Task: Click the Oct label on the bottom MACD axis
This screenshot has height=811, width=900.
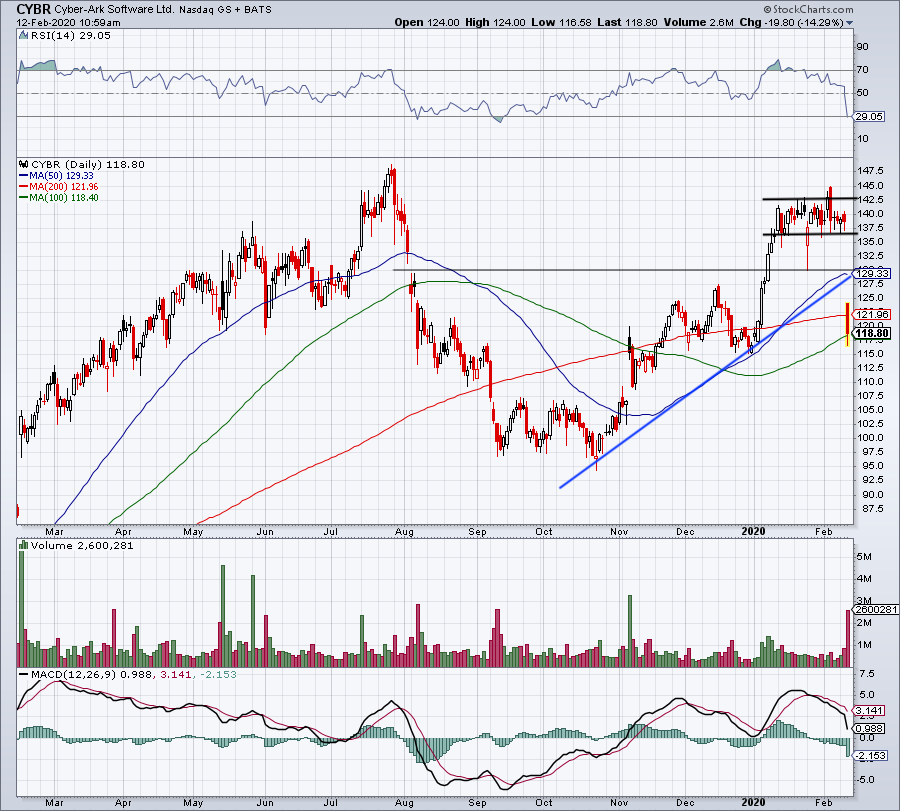Action: pyautogui.click(x=544, y=802)
